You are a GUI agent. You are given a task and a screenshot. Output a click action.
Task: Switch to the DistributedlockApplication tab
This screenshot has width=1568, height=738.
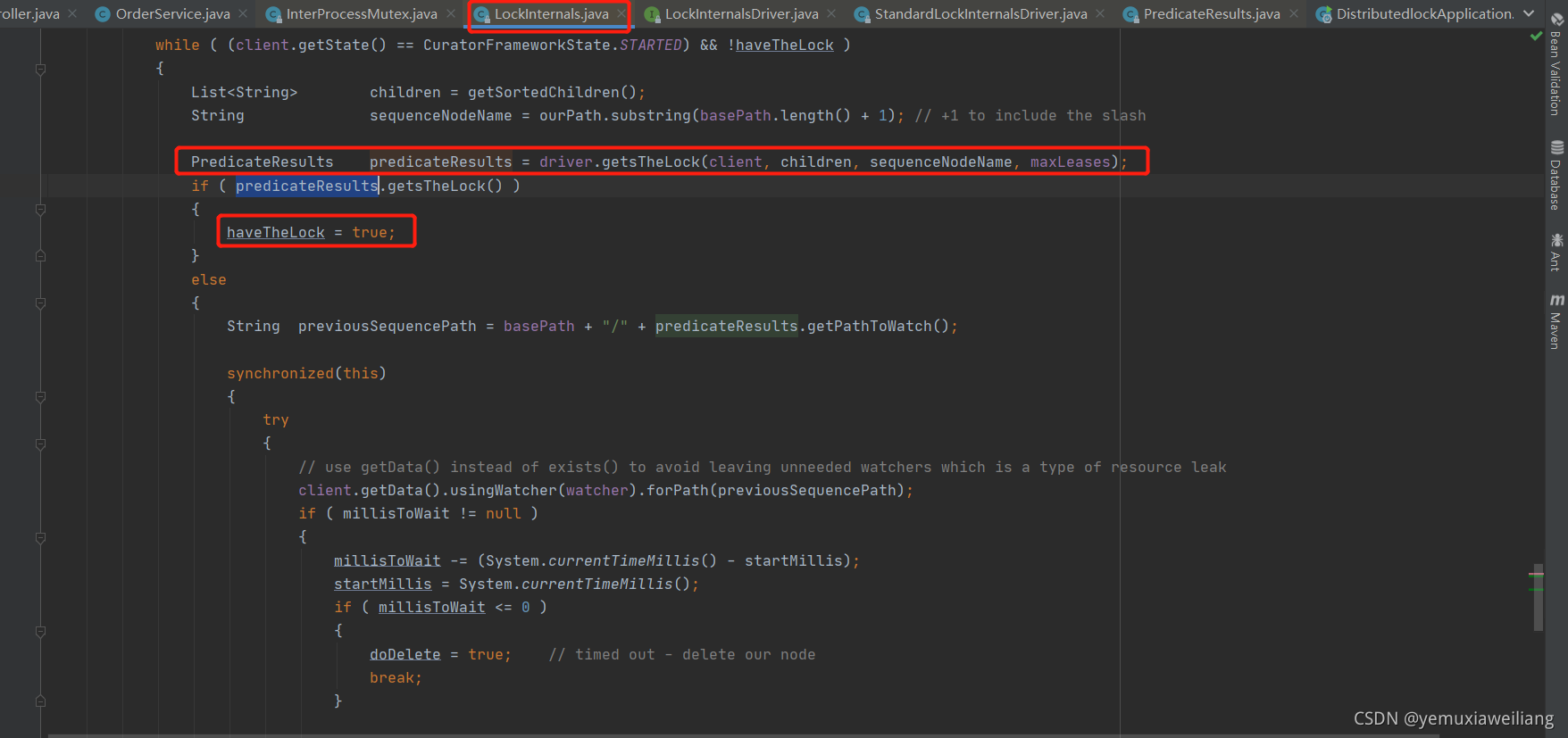click(1424, 14)
